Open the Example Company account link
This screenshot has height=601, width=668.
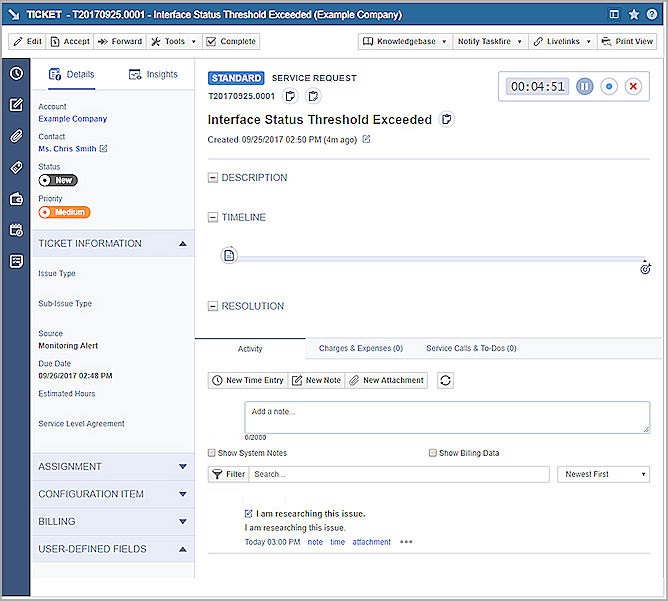(72, 119)
